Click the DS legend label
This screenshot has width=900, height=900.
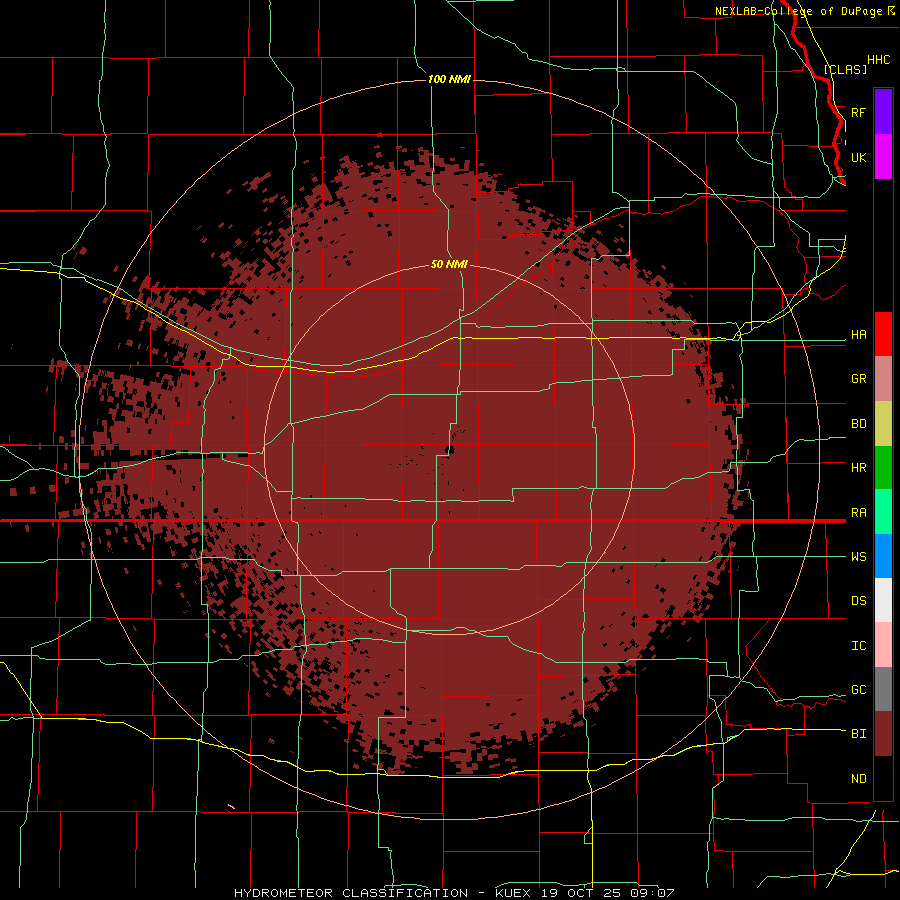pos(858,601)
